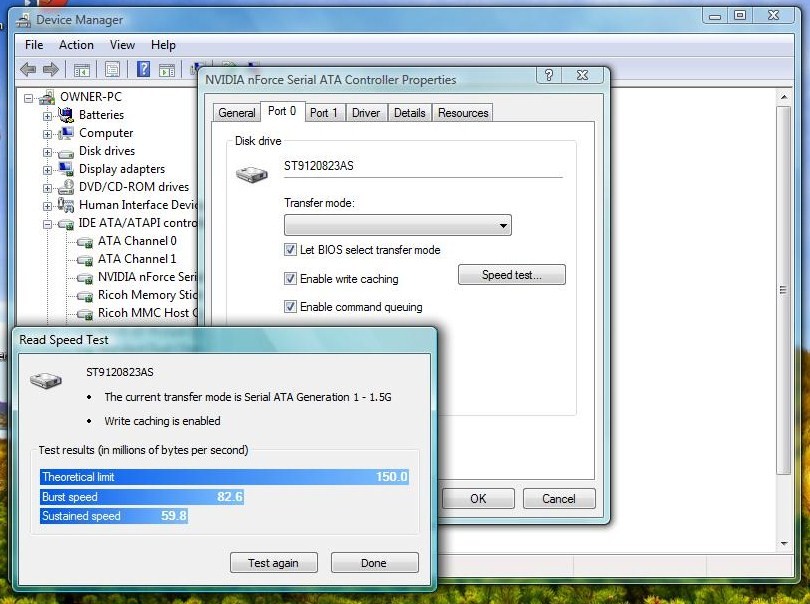The height and width of the screenshot is (604, 810).
Task: Click the Properties toolbar icon in Device Manager
Action: (x=112, y=70)
